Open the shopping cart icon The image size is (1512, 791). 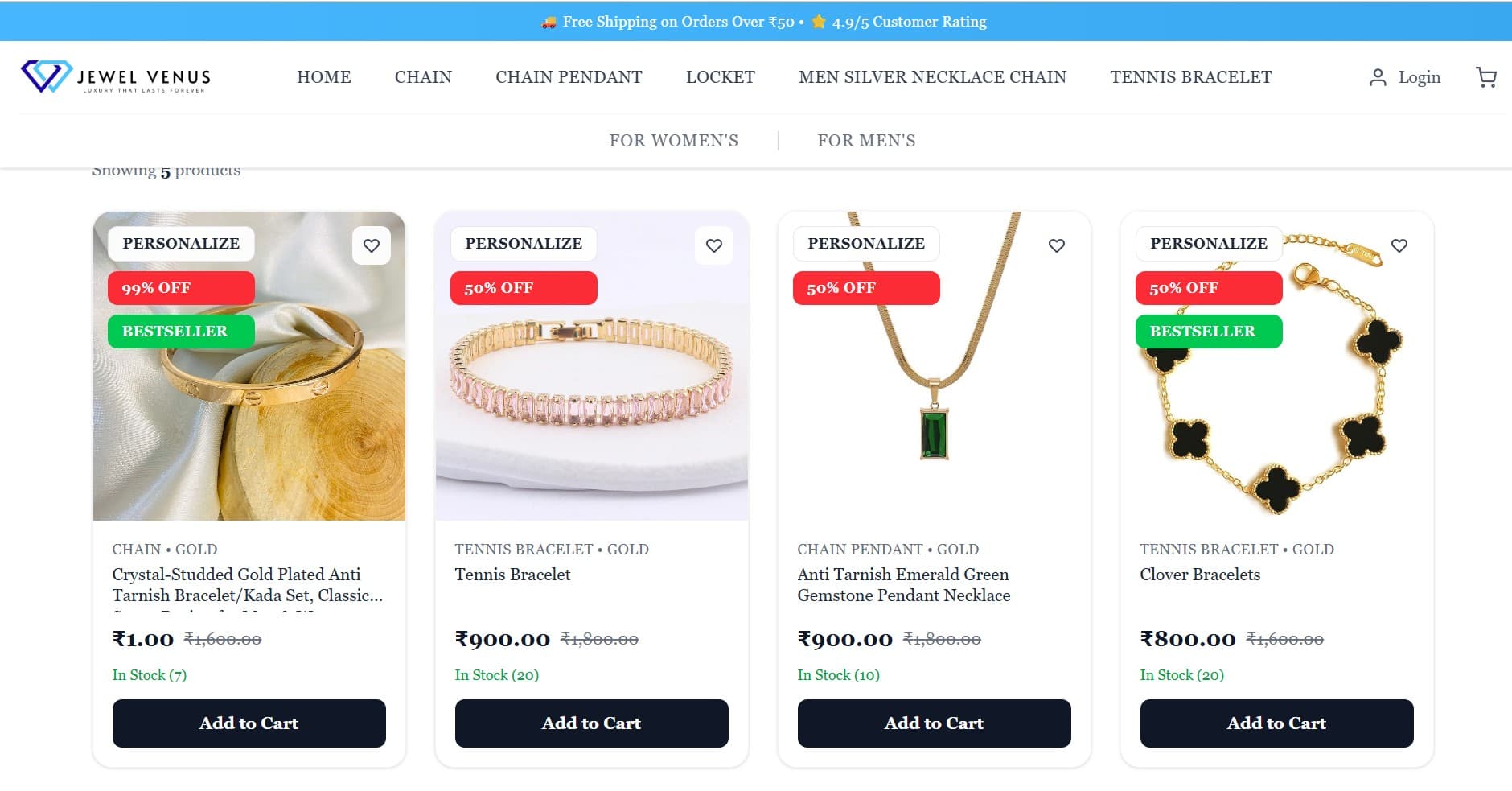1485,77
